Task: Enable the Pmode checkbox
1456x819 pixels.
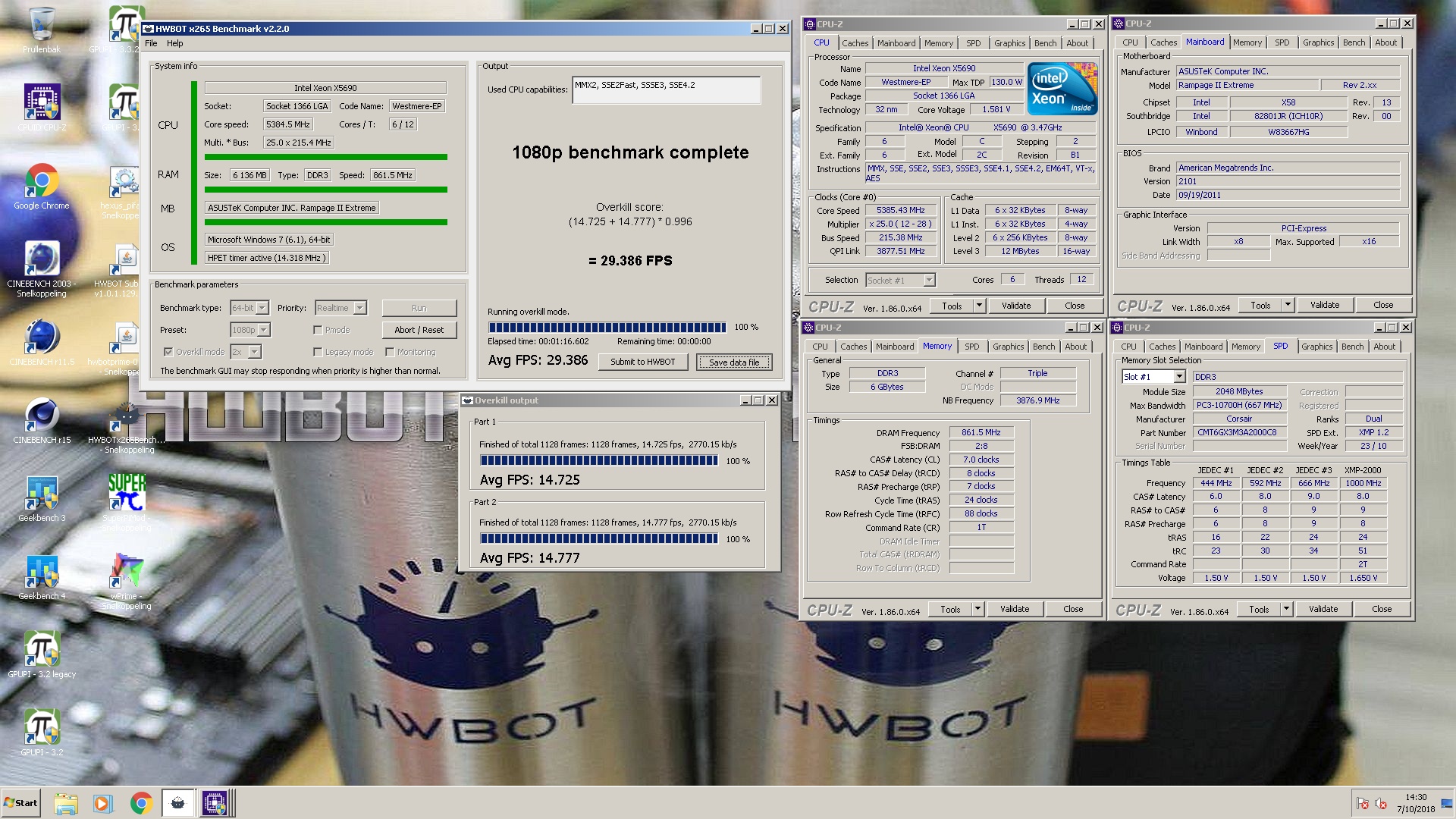Action: point(318,330)
